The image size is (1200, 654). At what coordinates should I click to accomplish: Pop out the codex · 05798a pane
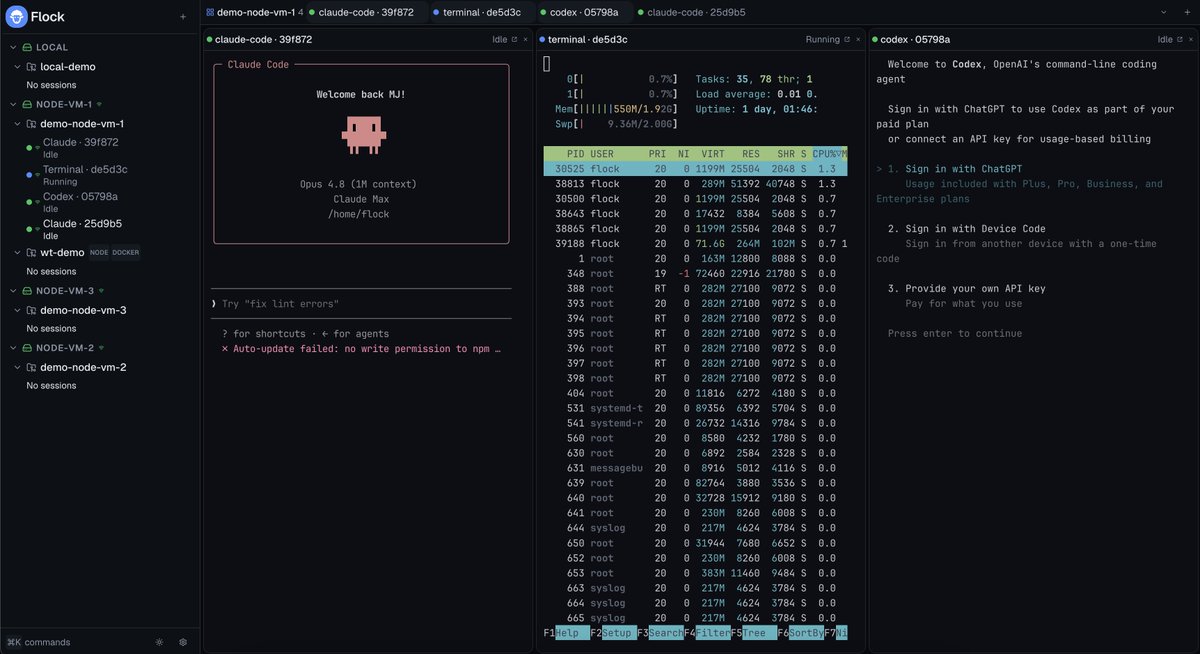(1178, 40)
